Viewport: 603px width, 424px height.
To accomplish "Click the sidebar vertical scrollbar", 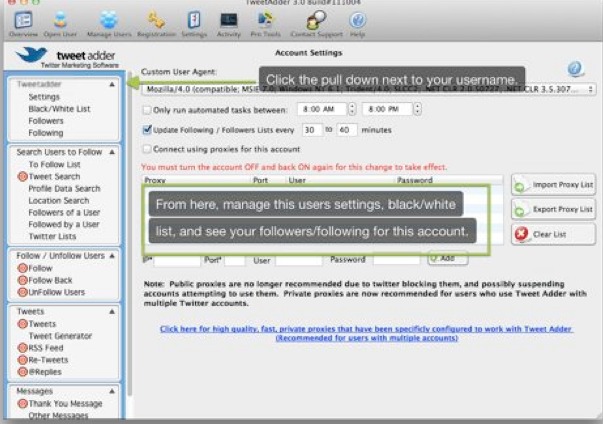I will [130, 233].
